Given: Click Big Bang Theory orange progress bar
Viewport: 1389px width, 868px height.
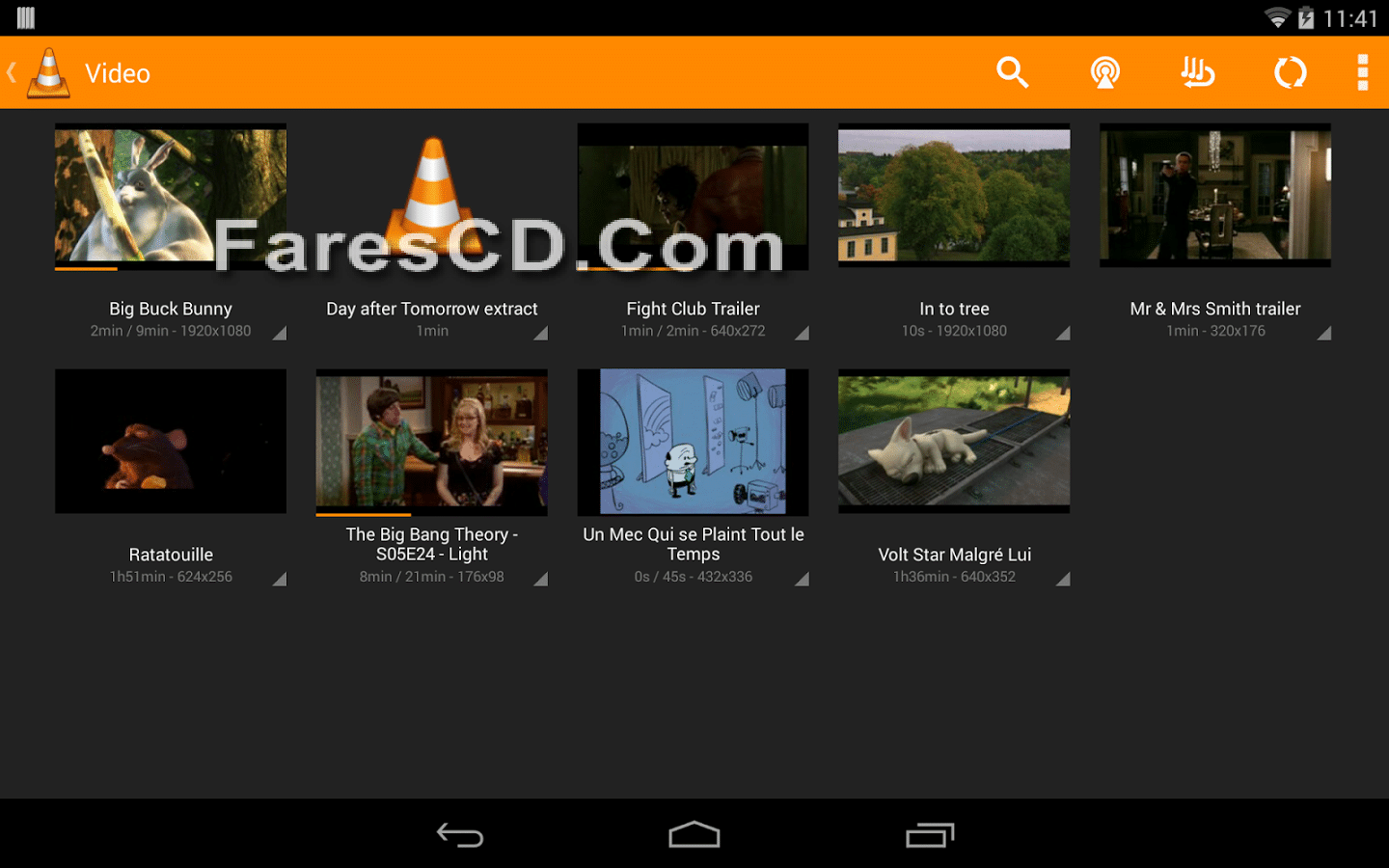Looking at the screenshot, I should (x=364, y=515).
